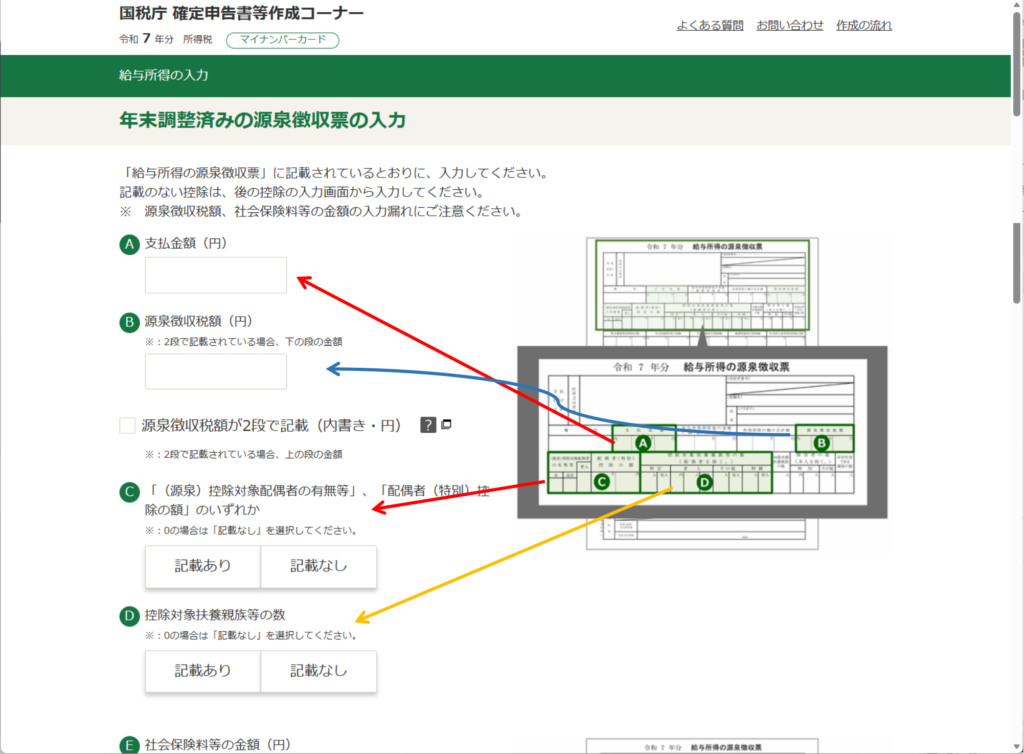
Task: Select 記載なし for spouse deduction section C
Action: click(319, 566)
